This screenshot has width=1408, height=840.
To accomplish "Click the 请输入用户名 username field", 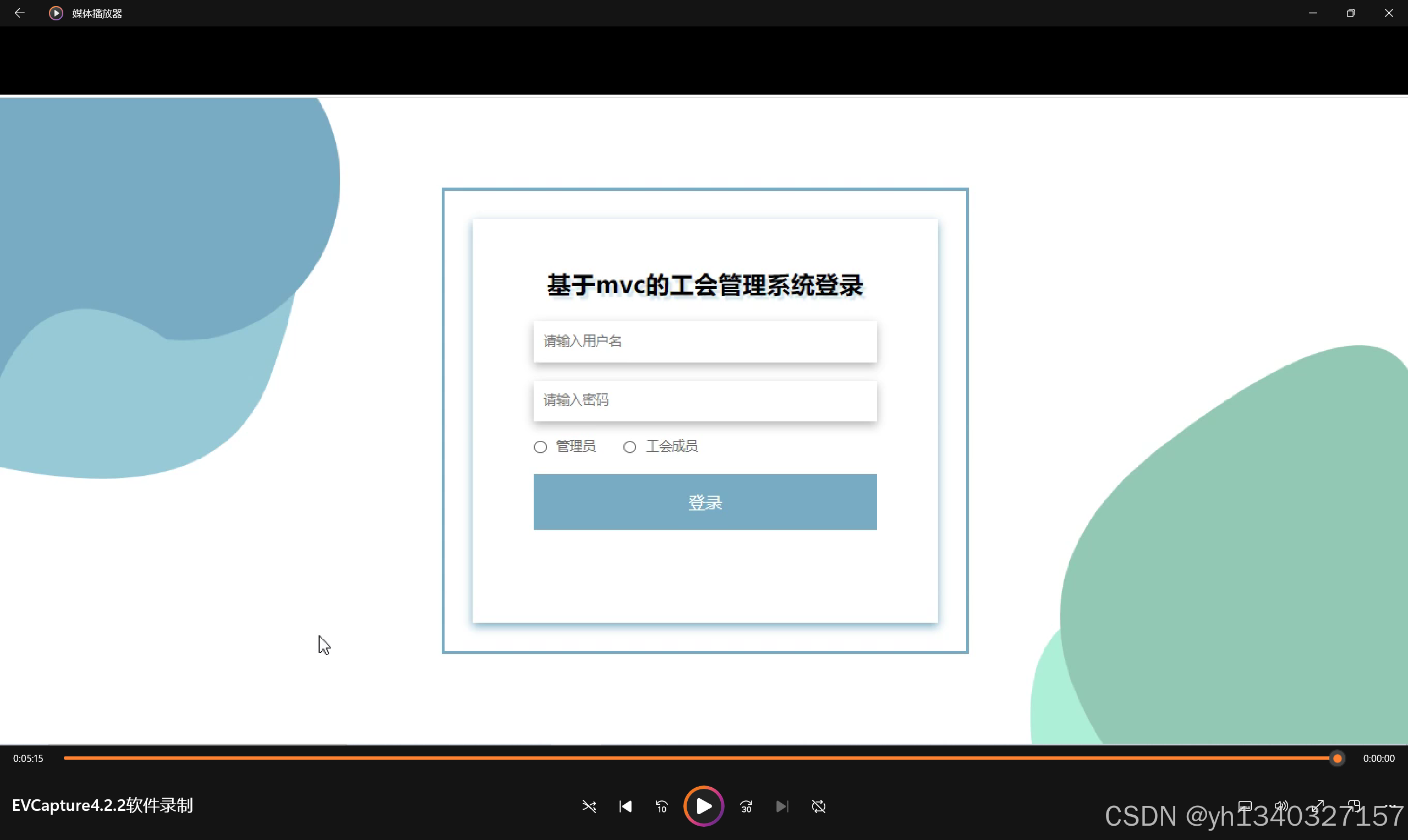I will pyautogui.click(x=705, y=341).
